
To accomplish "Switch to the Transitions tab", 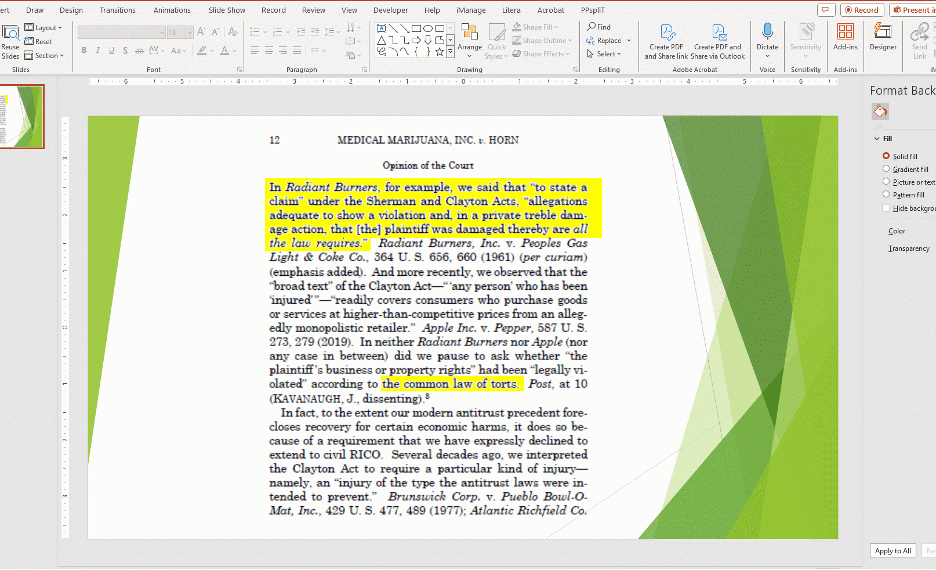I will click(117, 10).
